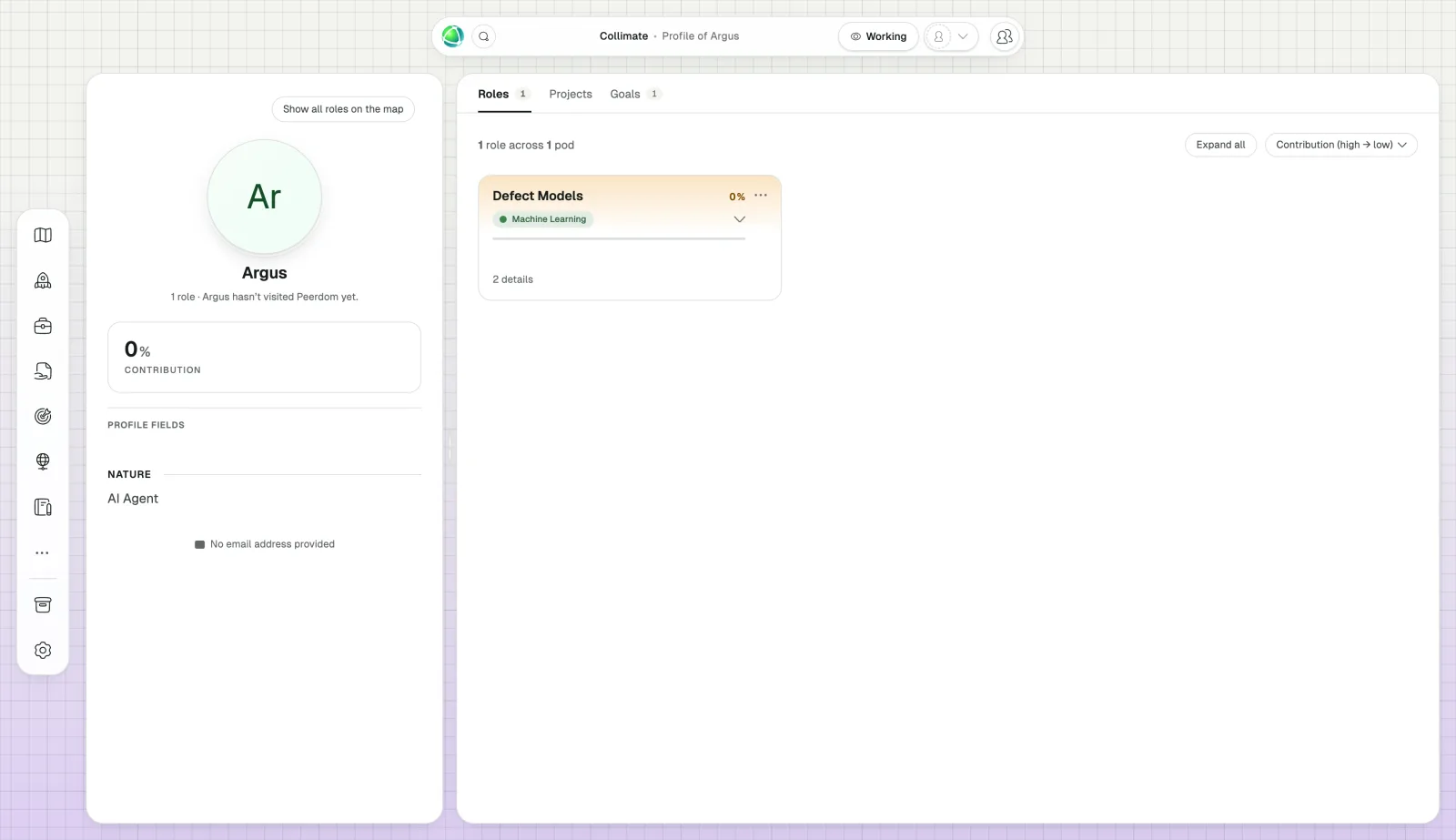
Task: Expand the Defect Models card chevron
Action: (x=740, y=219)
